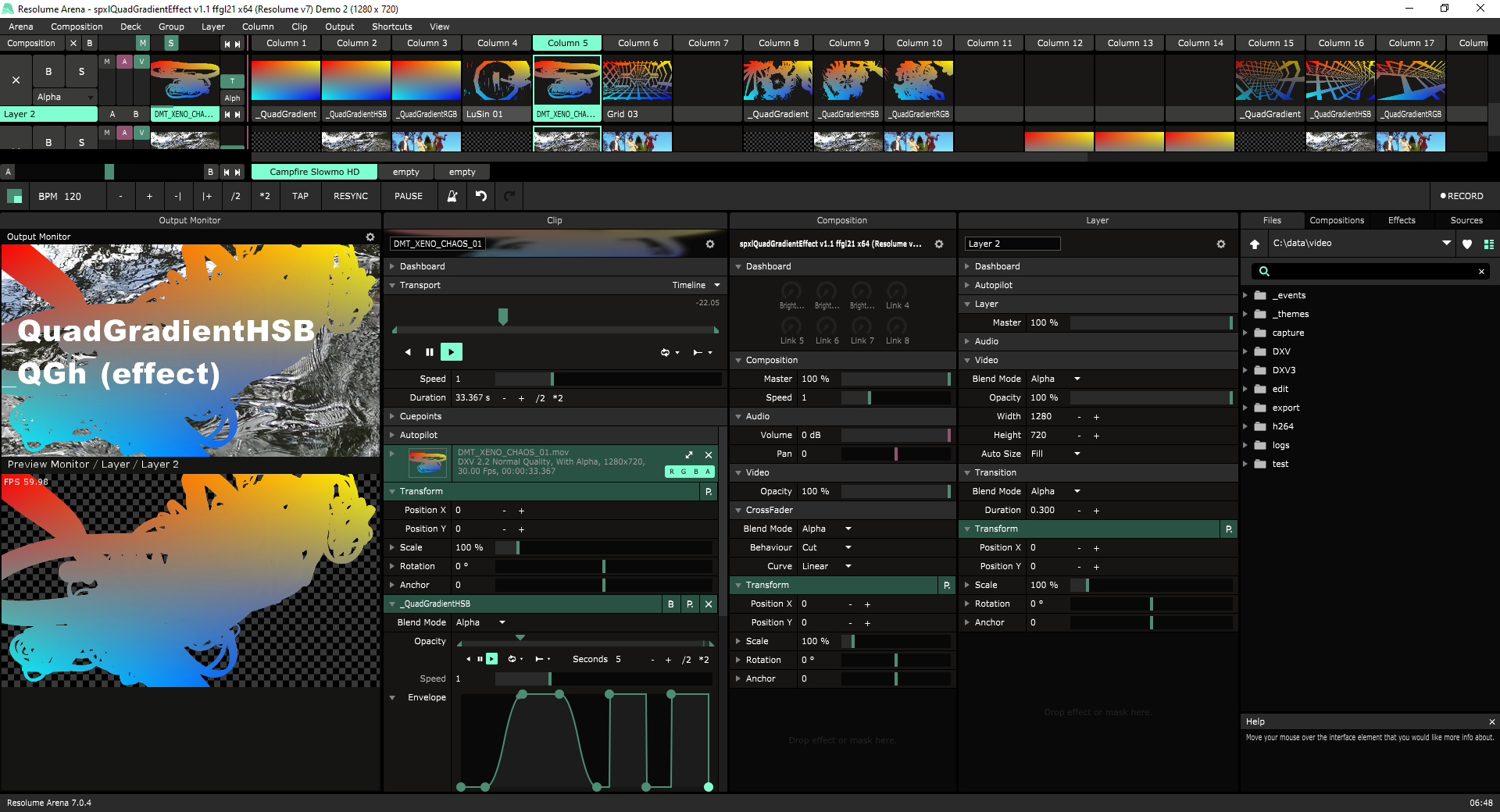This screenshot has height=812, width=1500.
Task: Switch to Sources tab
Action: pos(1466,220)
